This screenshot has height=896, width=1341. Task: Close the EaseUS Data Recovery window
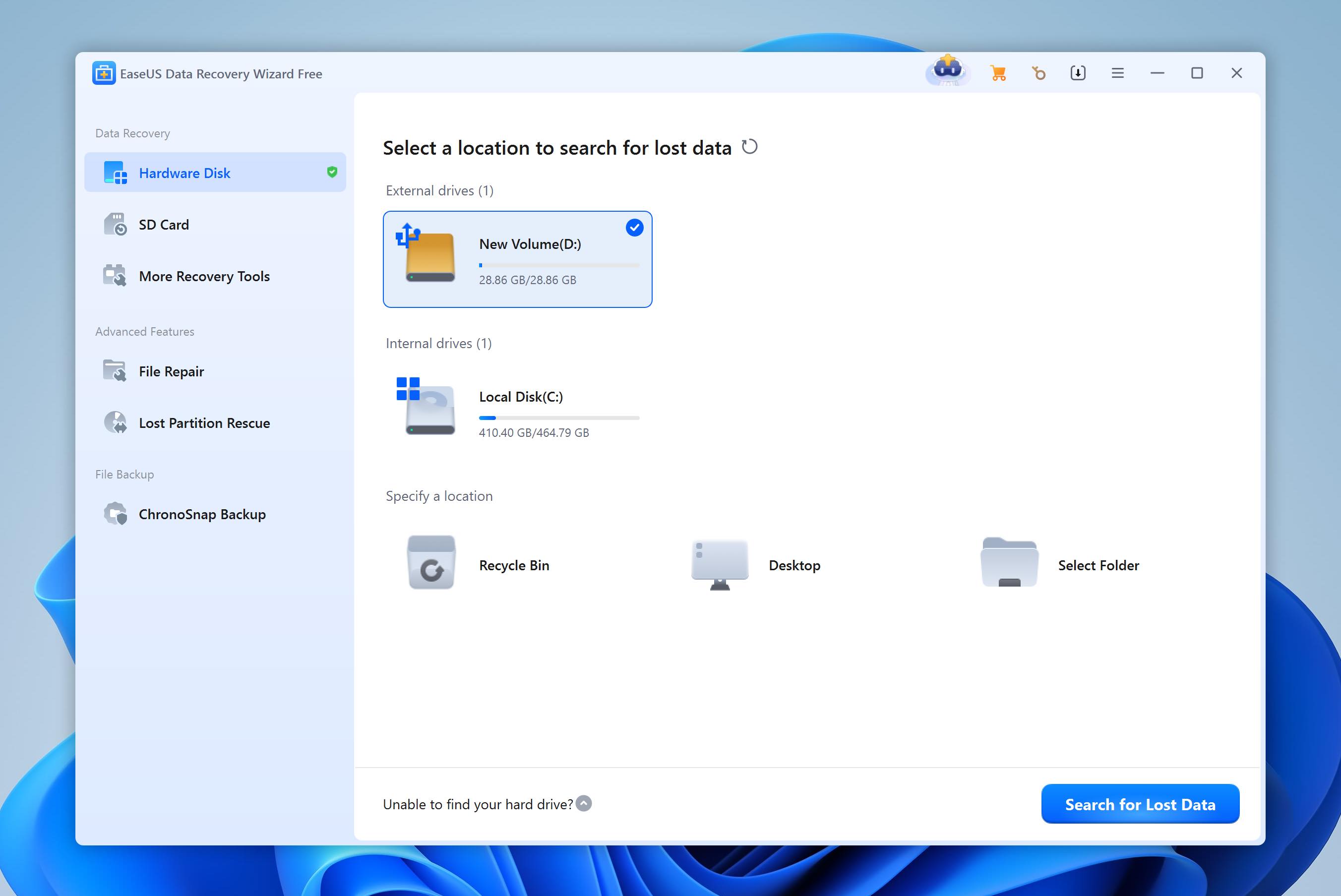click(1236, 73)
